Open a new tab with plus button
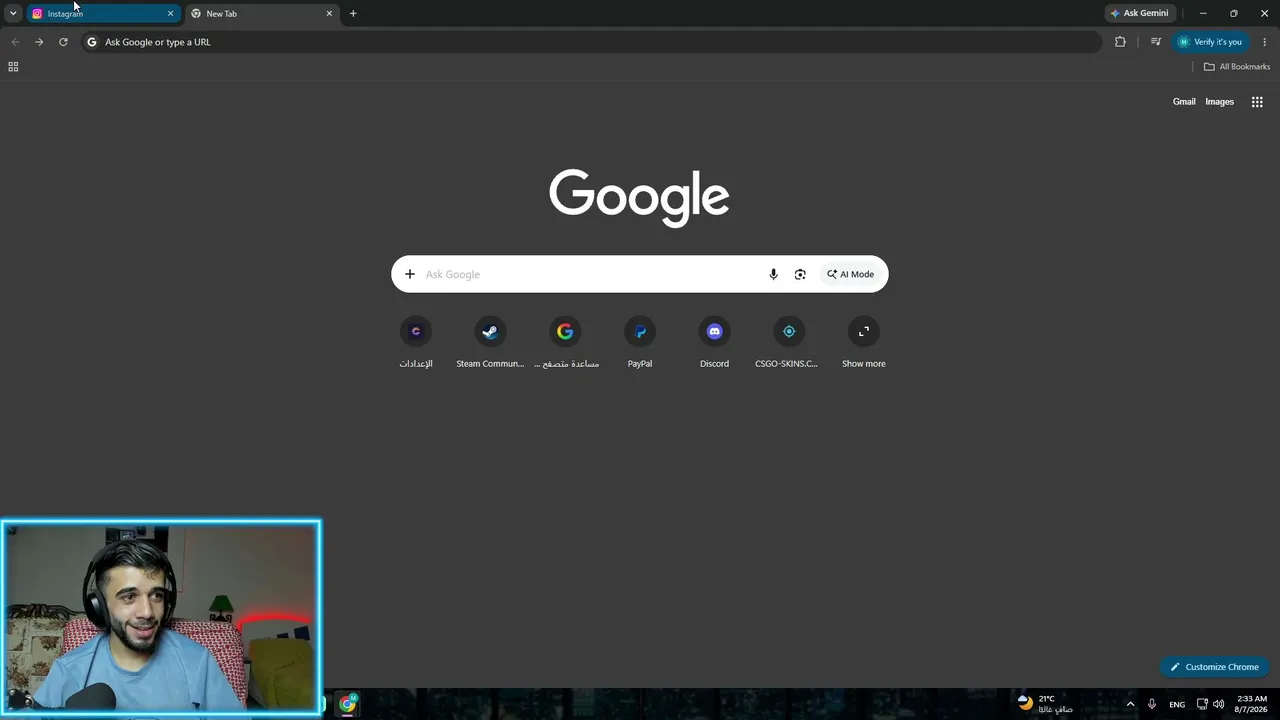This screenshot has width=1280, height=720. pos(353,14)
